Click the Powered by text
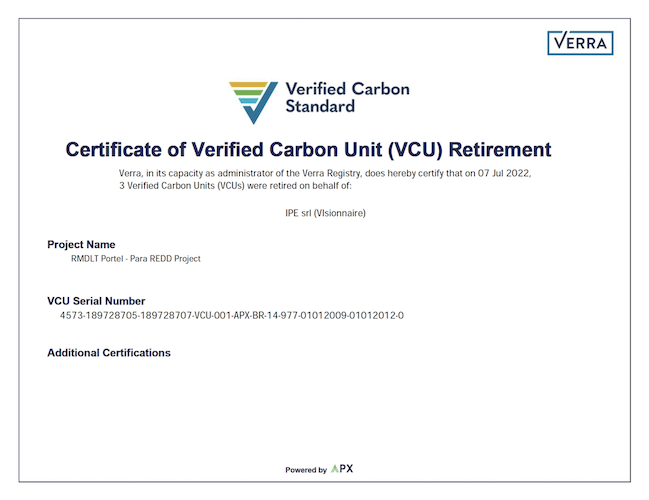This screenshot has width=649, height=500. click(x=306, y=470)
